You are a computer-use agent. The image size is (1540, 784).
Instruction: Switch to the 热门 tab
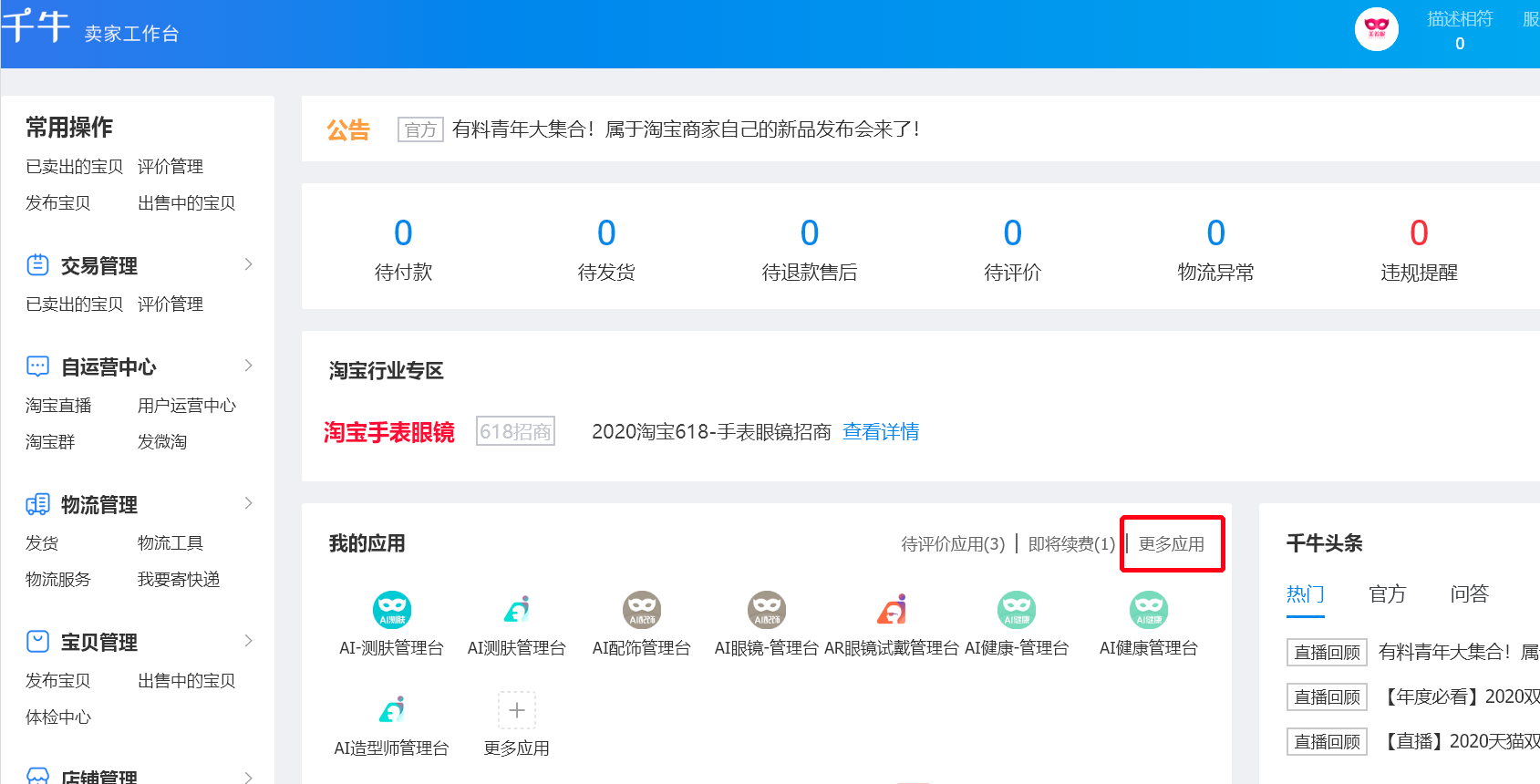click(x=1305, y=594)
